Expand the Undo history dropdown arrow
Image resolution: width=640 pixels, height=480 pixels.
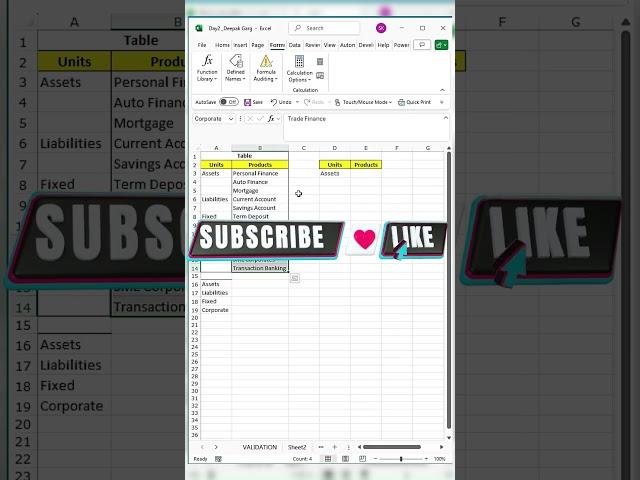point(297,102)
